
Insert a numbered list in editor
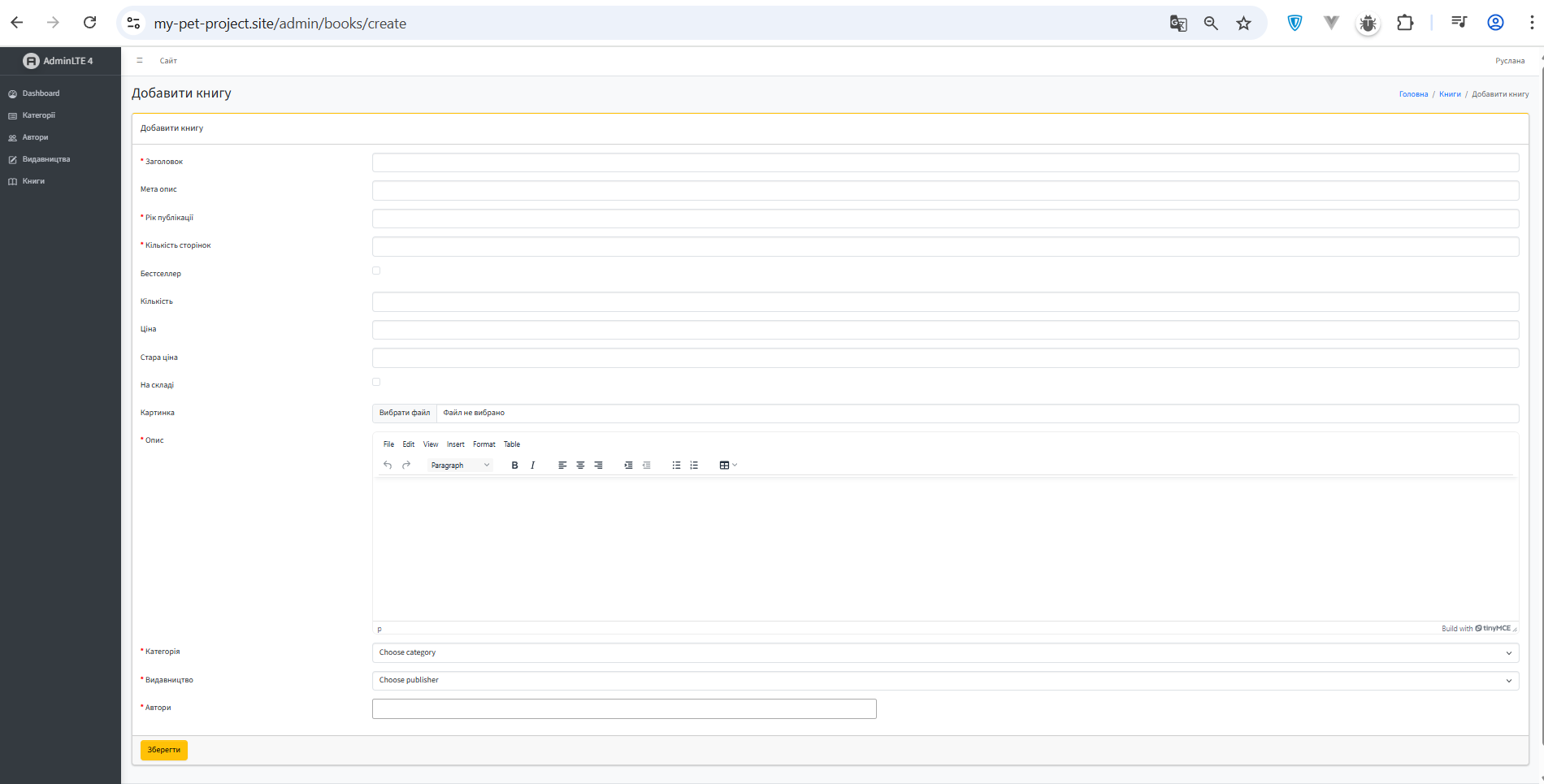[694, 466]
